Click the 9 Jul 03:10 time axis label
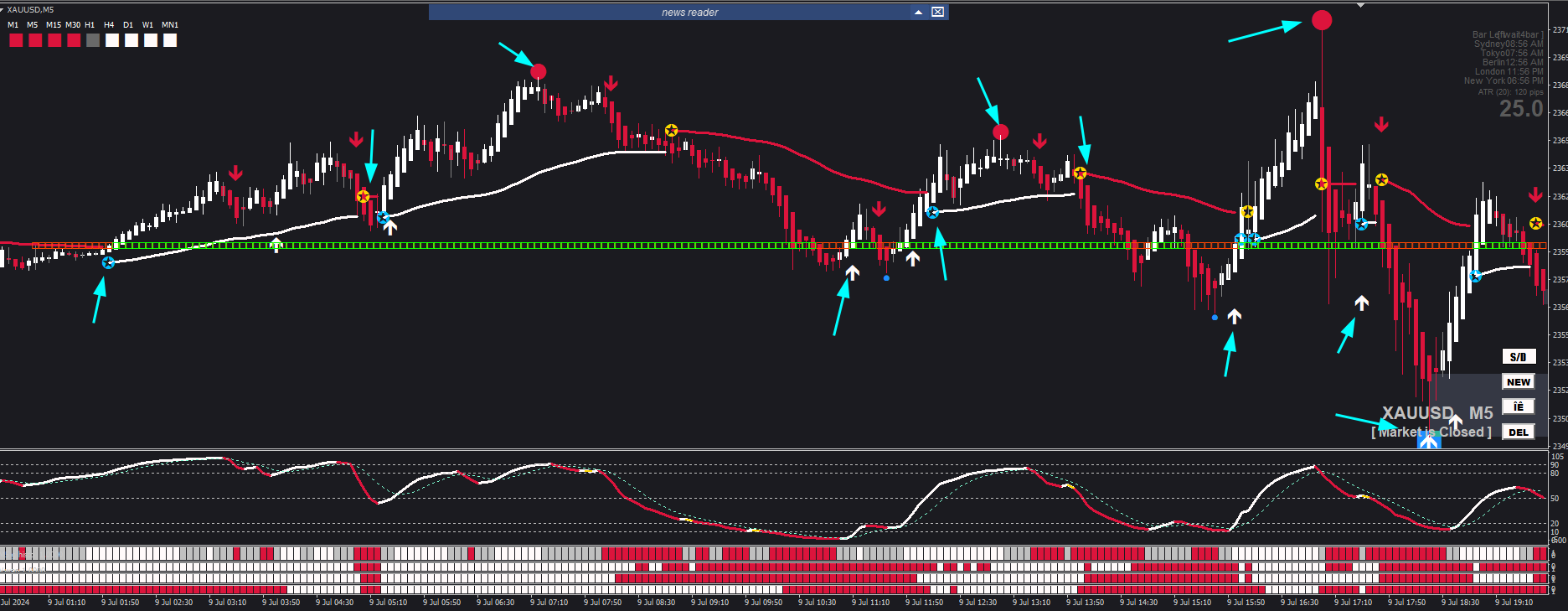This screenshot has width=1568, height=611. (x=227, y=603)
